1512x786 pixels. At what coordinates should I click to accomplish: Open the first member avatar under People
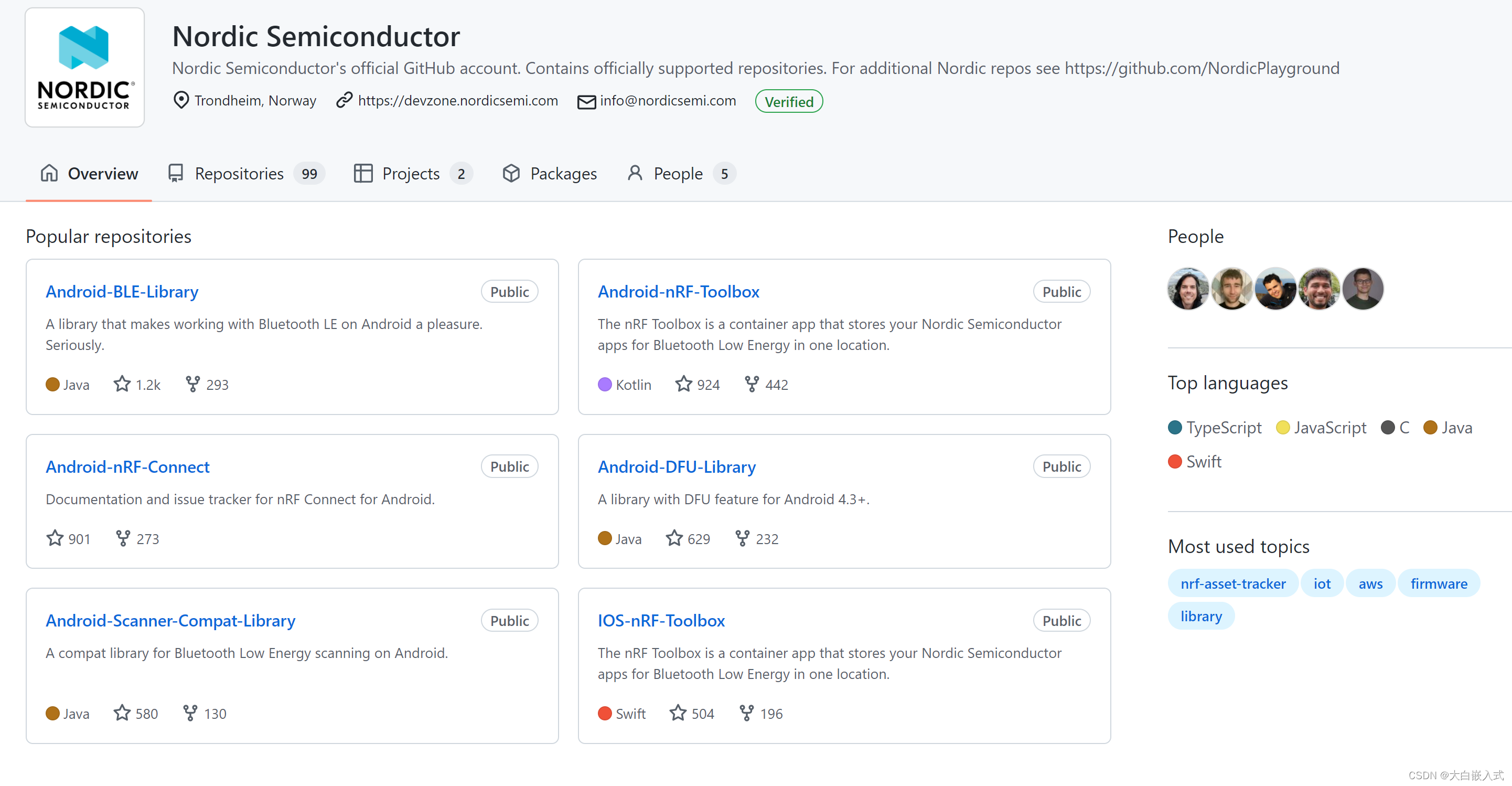pos(1187,289)
